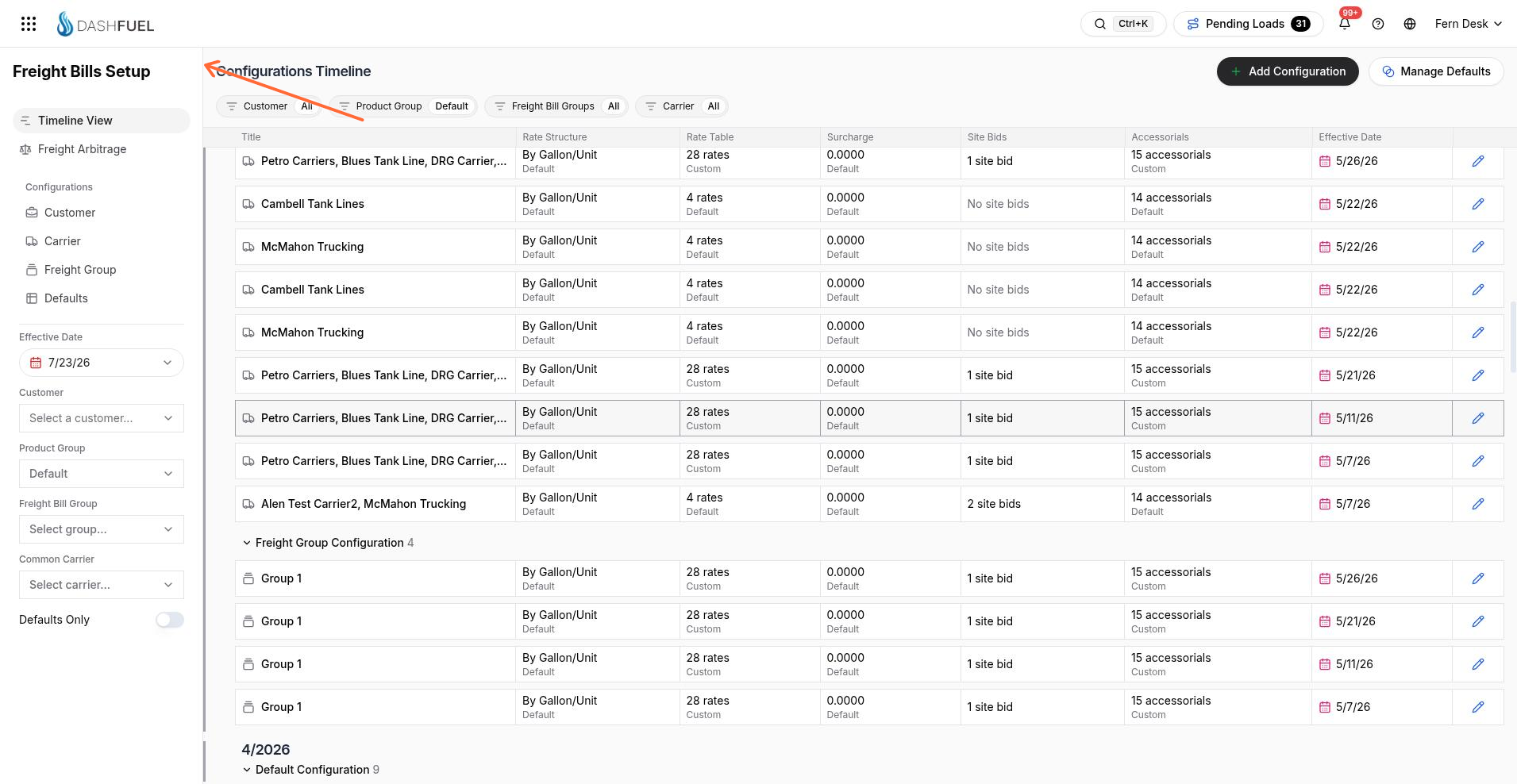The image size is (1517, 784).
Task: Click the vertical scrollbar thumb on right edge
Action: tap(1513, 336)
